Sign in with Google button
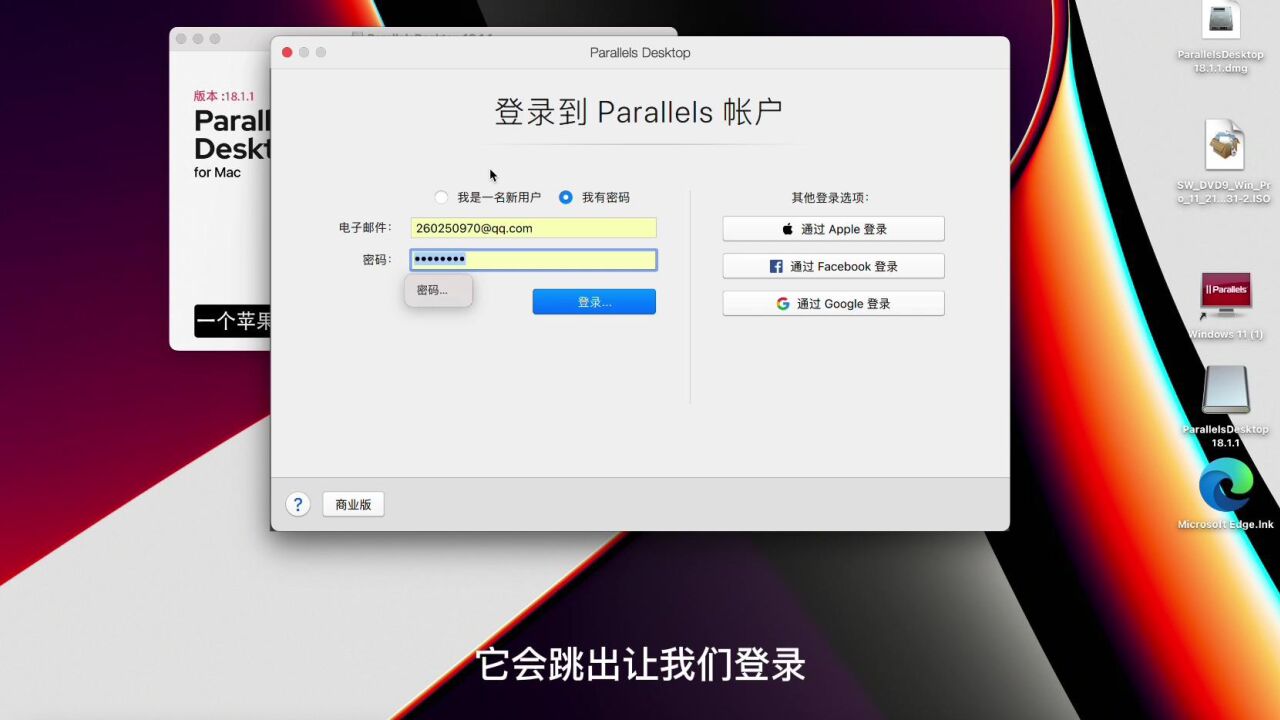 (833, 303)
